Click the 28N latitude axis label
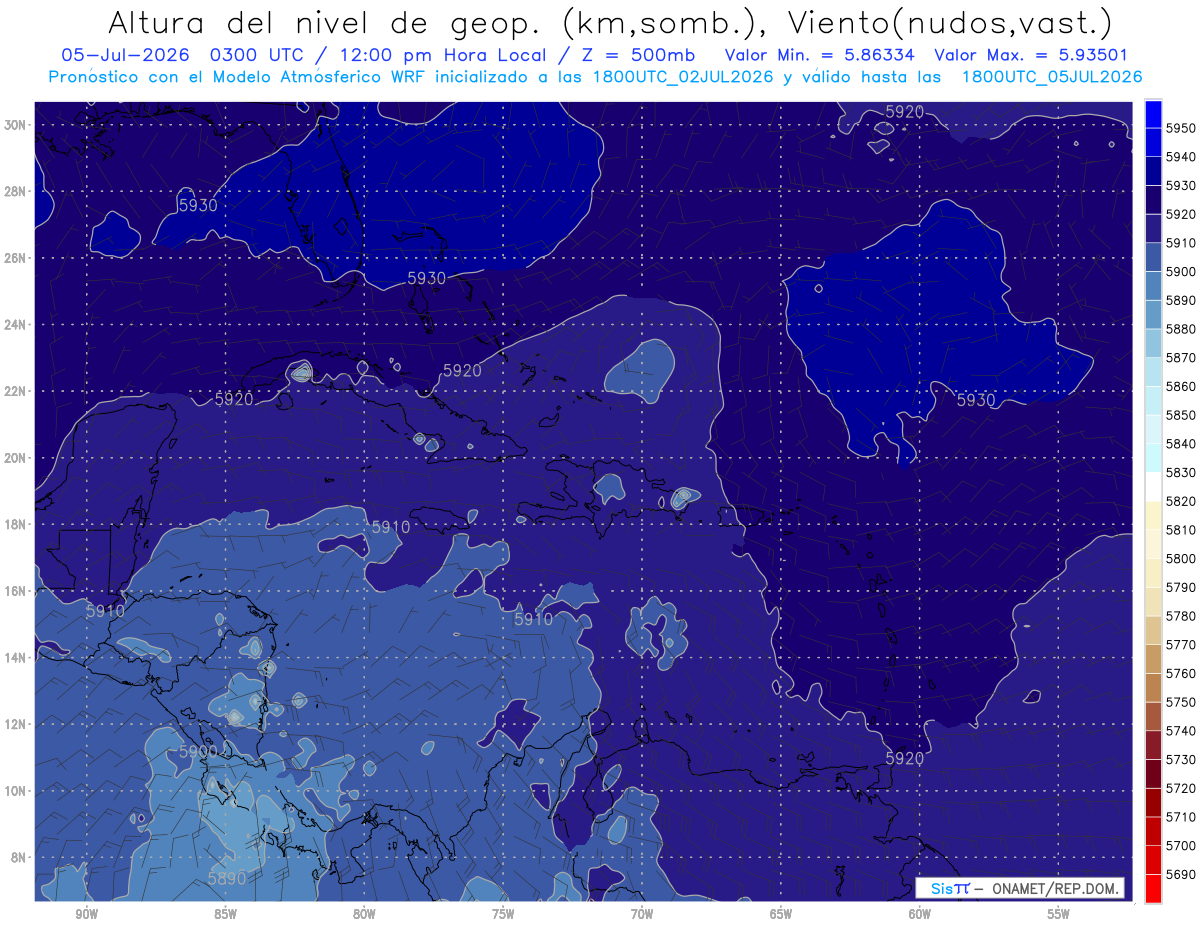Viewport: 1200px width, 927px height. click(15, 191)
